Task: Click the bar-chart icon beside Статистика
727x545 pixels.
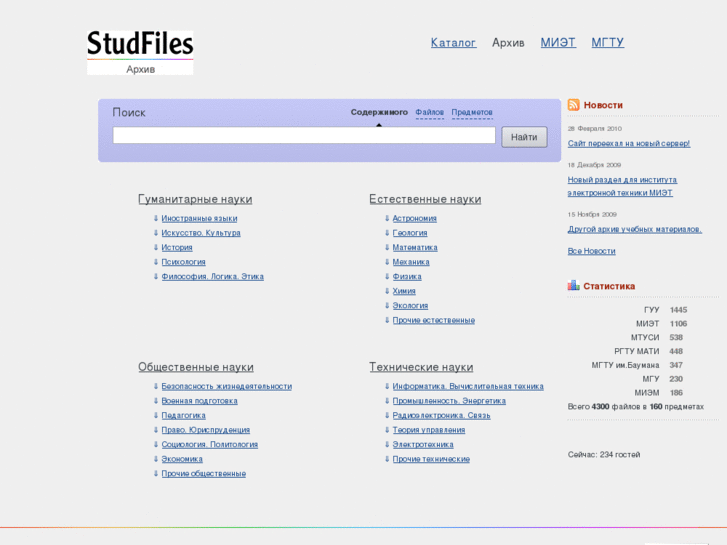Action: (x=574, y=285)
